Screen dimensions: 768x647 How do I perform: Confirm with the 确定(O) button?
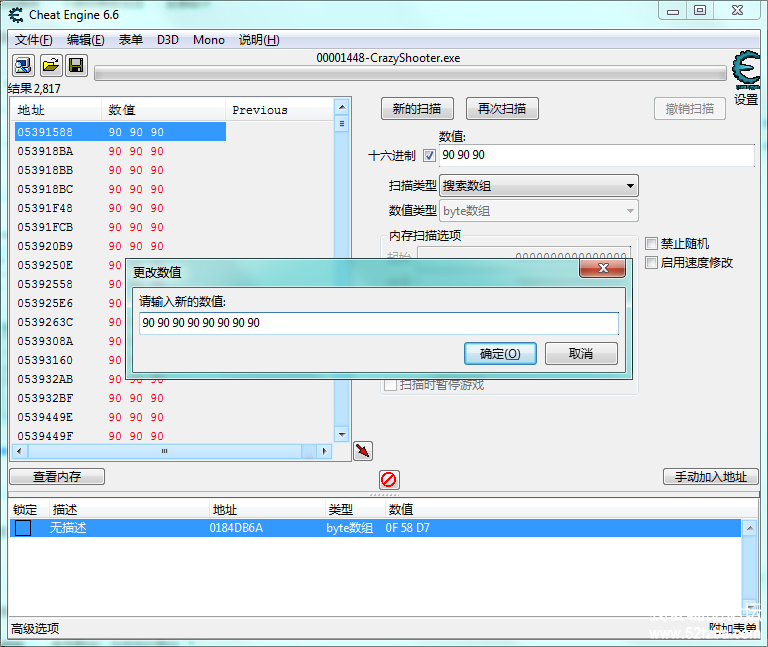[500, 353]
